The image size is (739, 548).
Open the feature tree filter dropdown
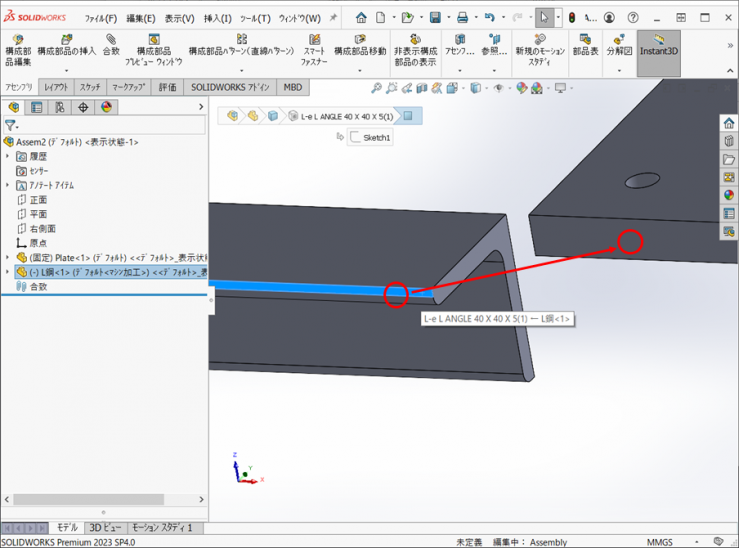(x=11, y=126)
